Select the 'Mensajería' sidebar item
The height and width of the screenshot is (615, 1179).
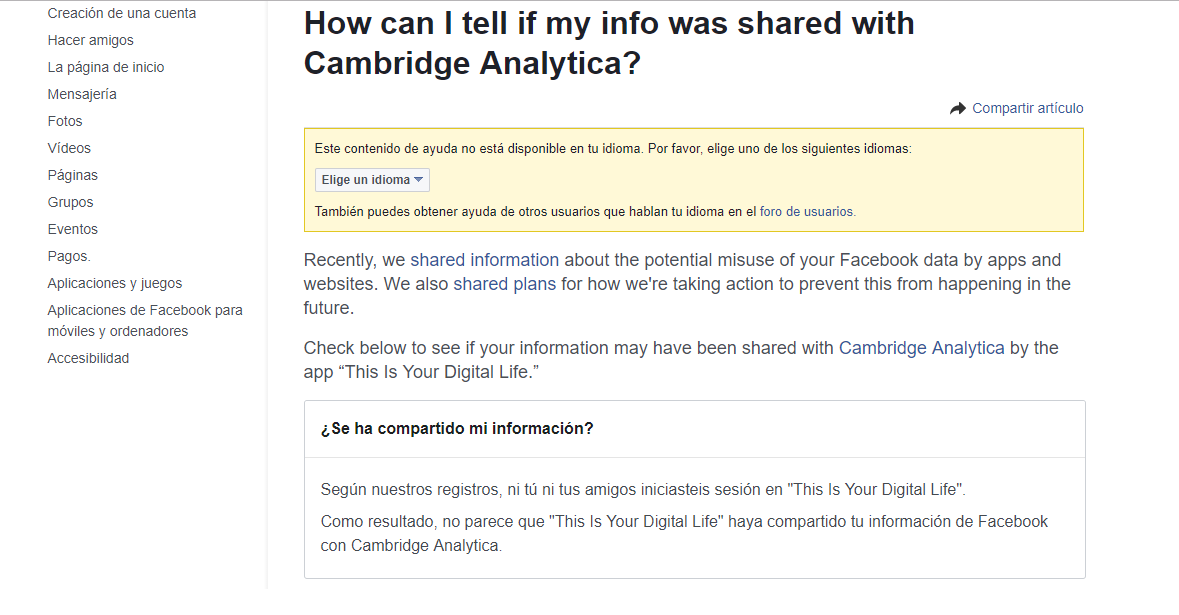82,95
